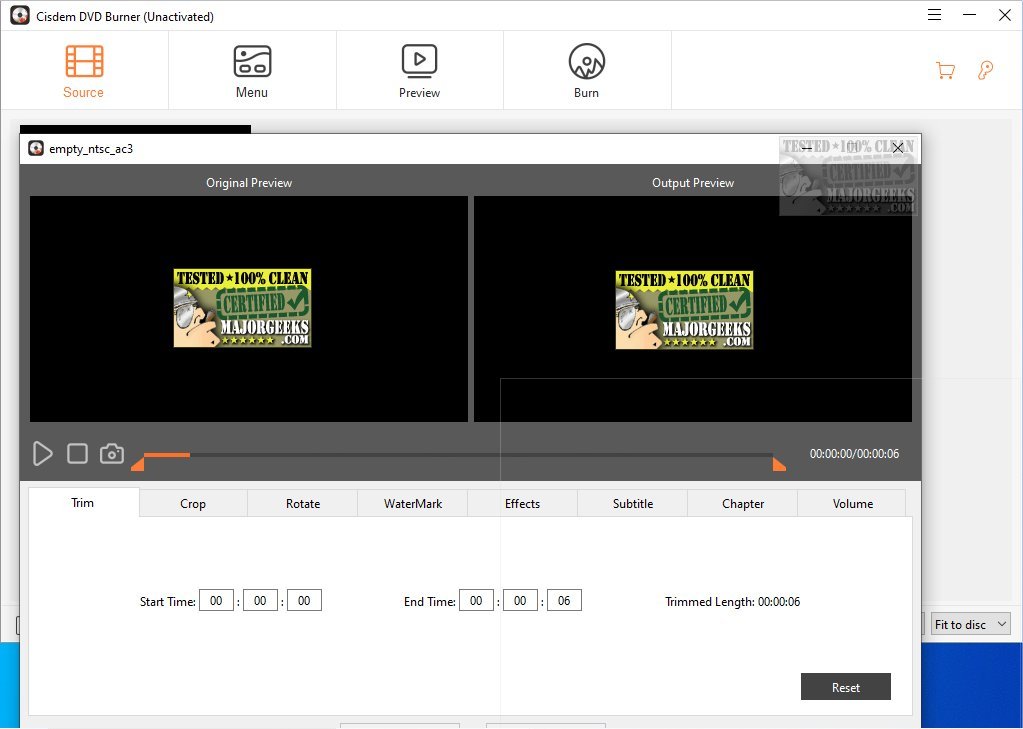Stop video playback
1023x729 pixels.
(78, 454)
